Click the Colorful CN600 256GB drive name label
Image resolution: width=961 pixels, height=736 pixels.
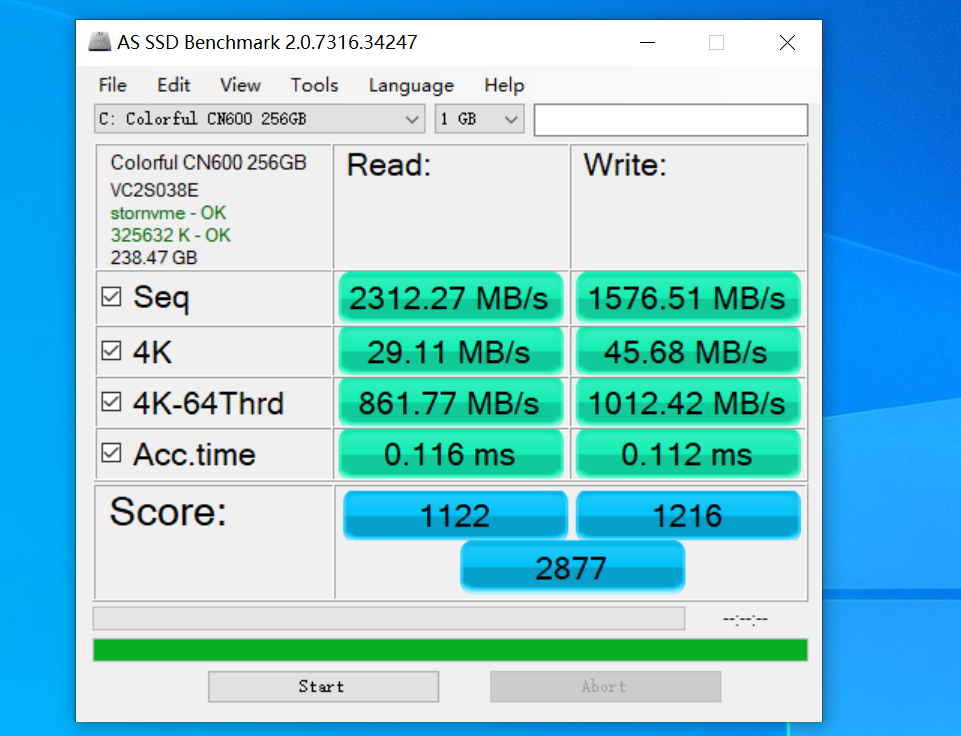click(208, 162)
